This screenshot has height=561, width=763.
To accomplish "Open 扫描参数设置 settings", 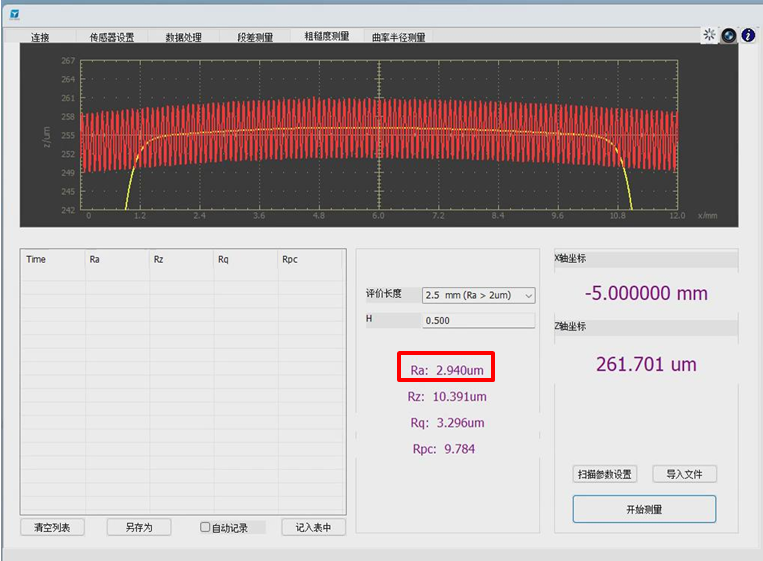I will coord(605,474).
